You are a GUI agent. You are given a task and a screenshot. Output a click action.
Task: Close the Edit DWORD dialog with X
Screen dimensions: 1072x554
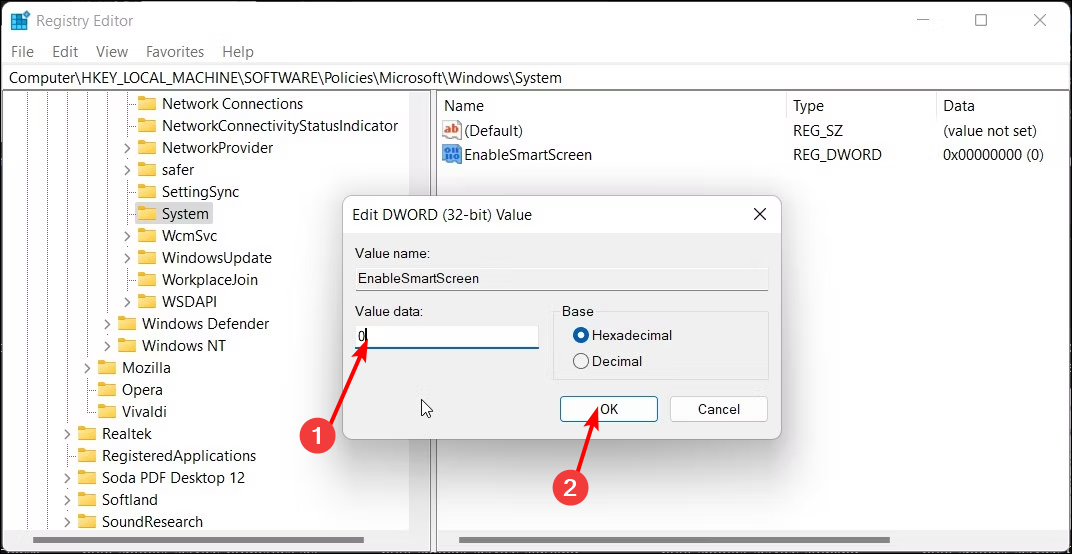pos(760,215)
